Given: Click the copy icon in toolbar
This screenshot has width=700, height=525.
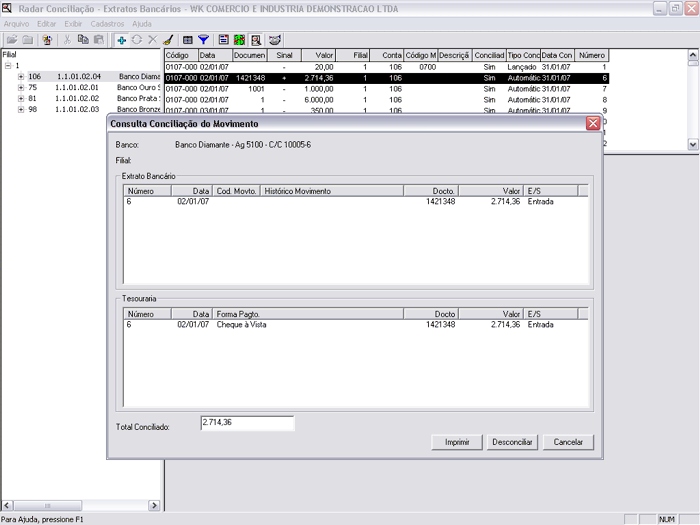Looking at the screenshot, I should tap(83, 39).
